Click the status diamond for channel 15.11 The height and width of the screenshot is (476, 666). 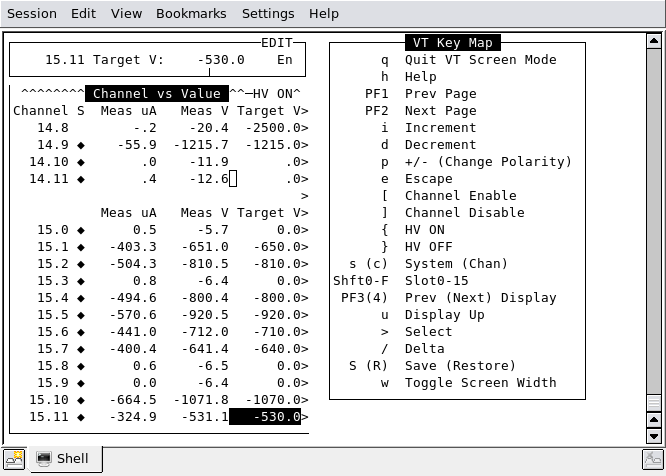pos(81,417)
